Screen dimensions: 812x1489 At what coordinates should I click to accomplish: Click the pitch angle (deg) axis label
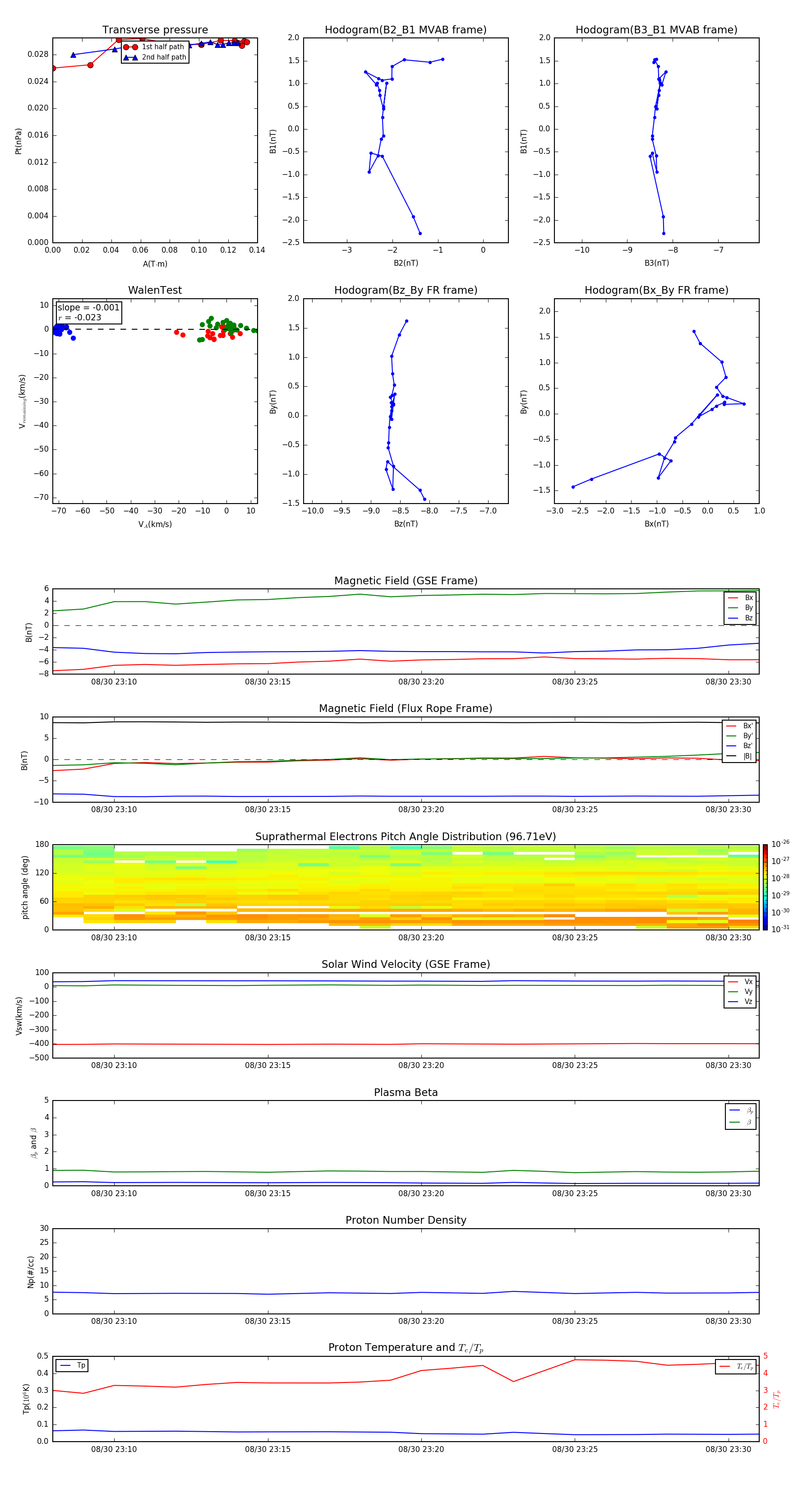[25, 887]
